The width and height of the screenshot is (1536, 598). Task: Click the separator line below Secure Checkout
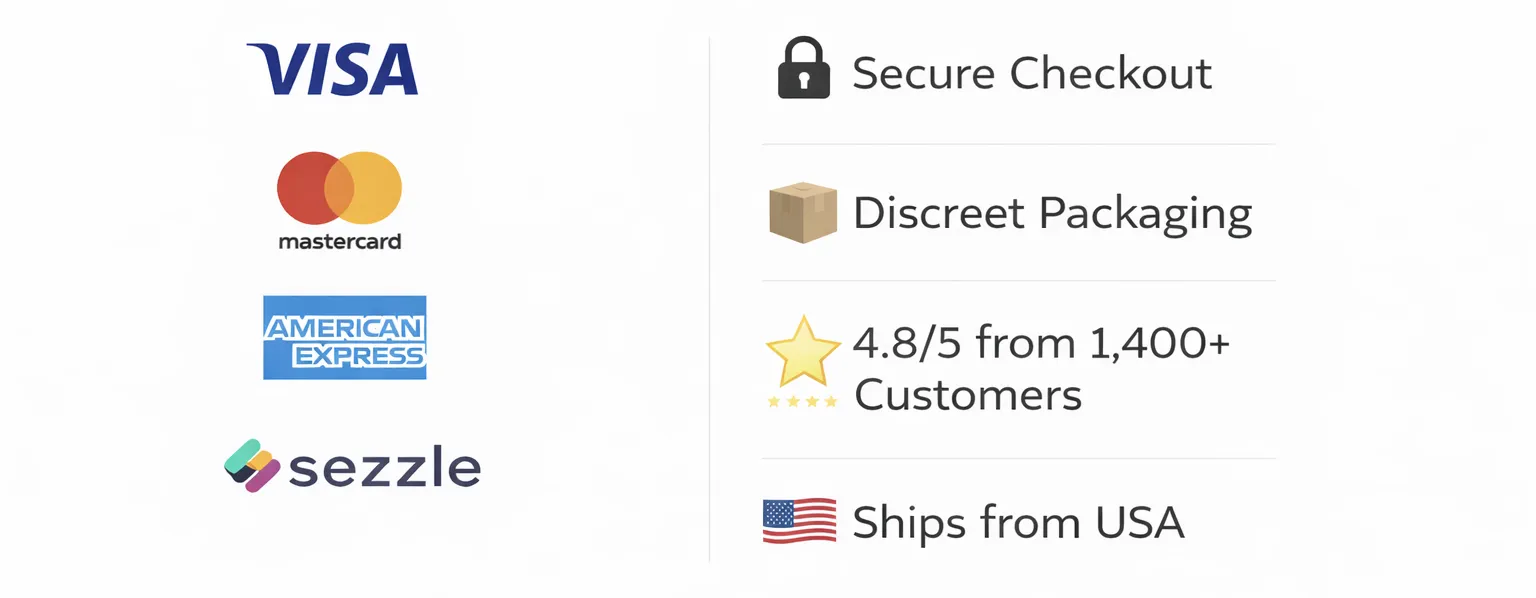(x=1018, y=144)
